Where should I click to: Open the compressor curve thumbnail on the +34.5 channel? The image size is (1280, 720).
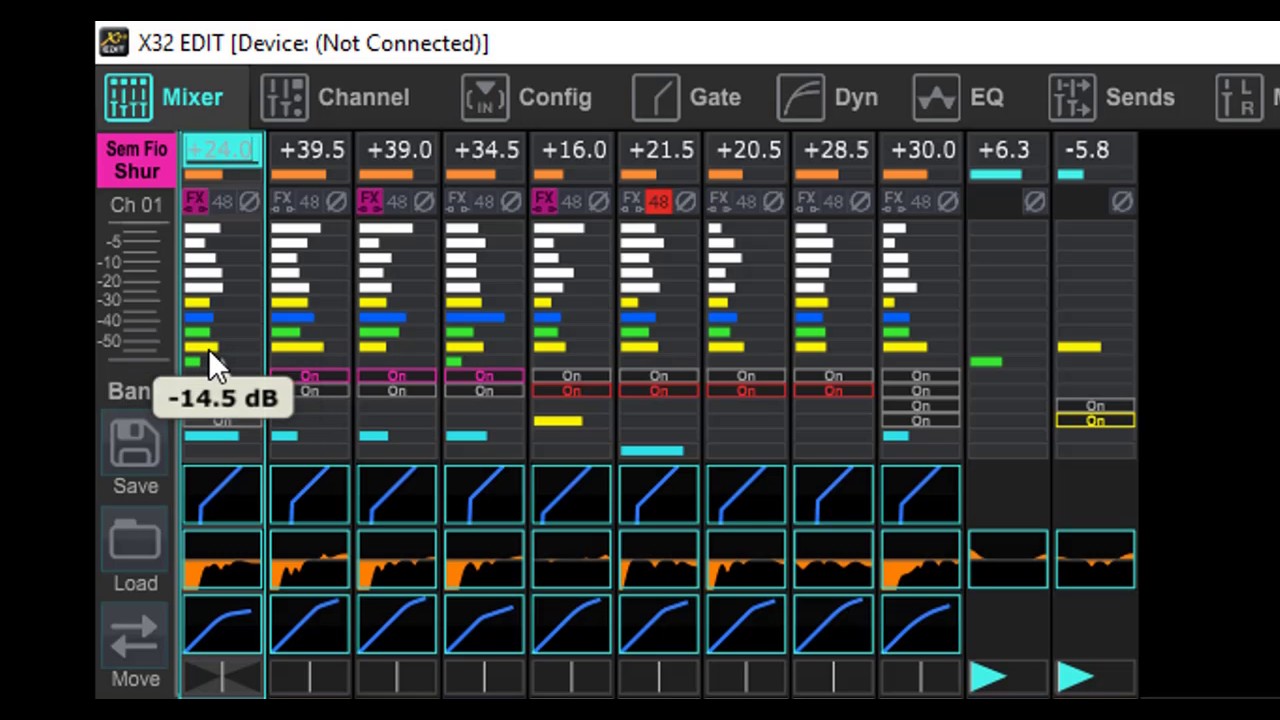pos(484,624)
